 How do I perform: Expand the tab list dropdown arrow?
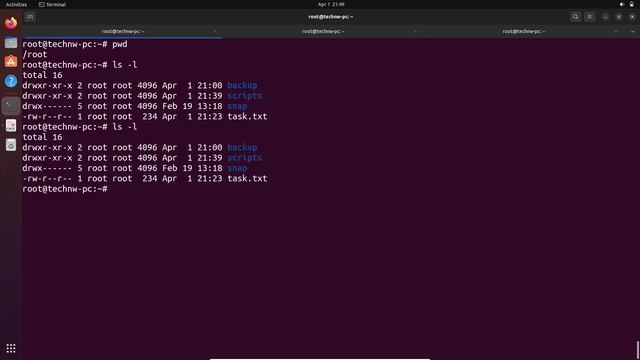633,31
